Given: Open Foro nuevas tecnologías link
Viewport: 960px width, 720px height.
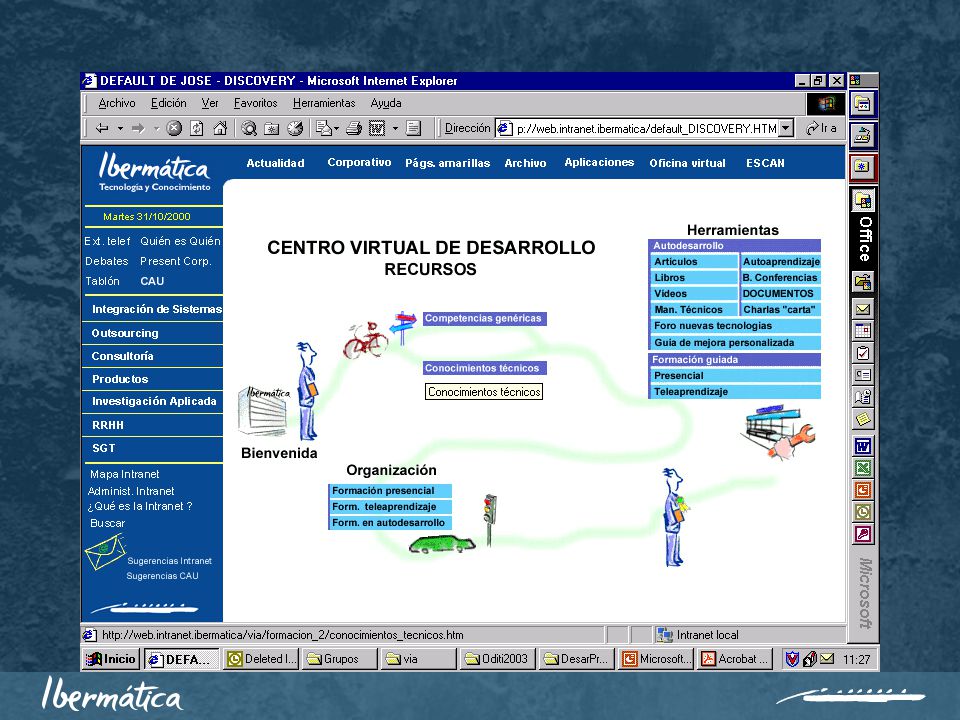Looking at the screenshot, I should coord(735,326).
